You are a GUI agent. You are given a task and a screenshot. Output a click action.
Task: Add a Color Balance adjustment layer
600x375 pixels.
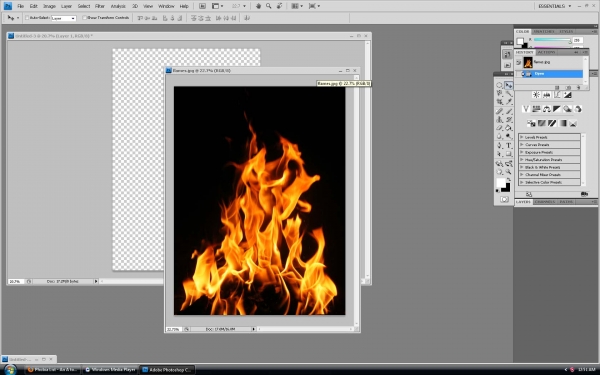coord(547,109)
